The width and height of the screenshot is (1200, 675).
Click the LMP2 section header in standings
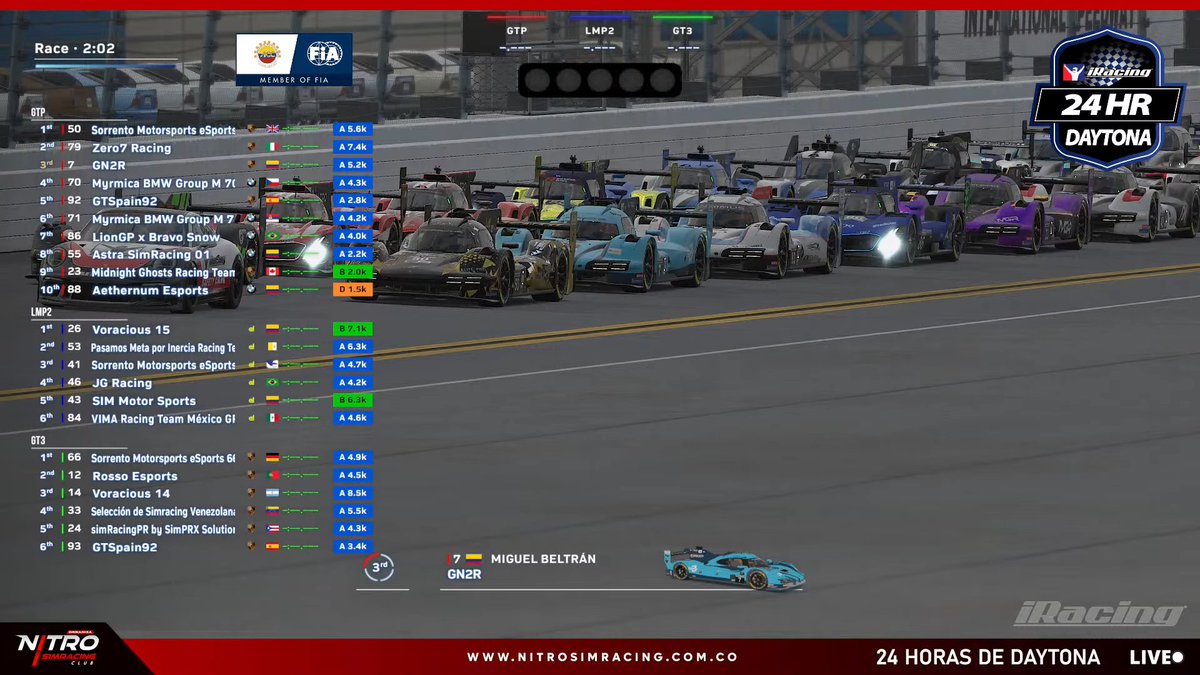coord(40,312)
